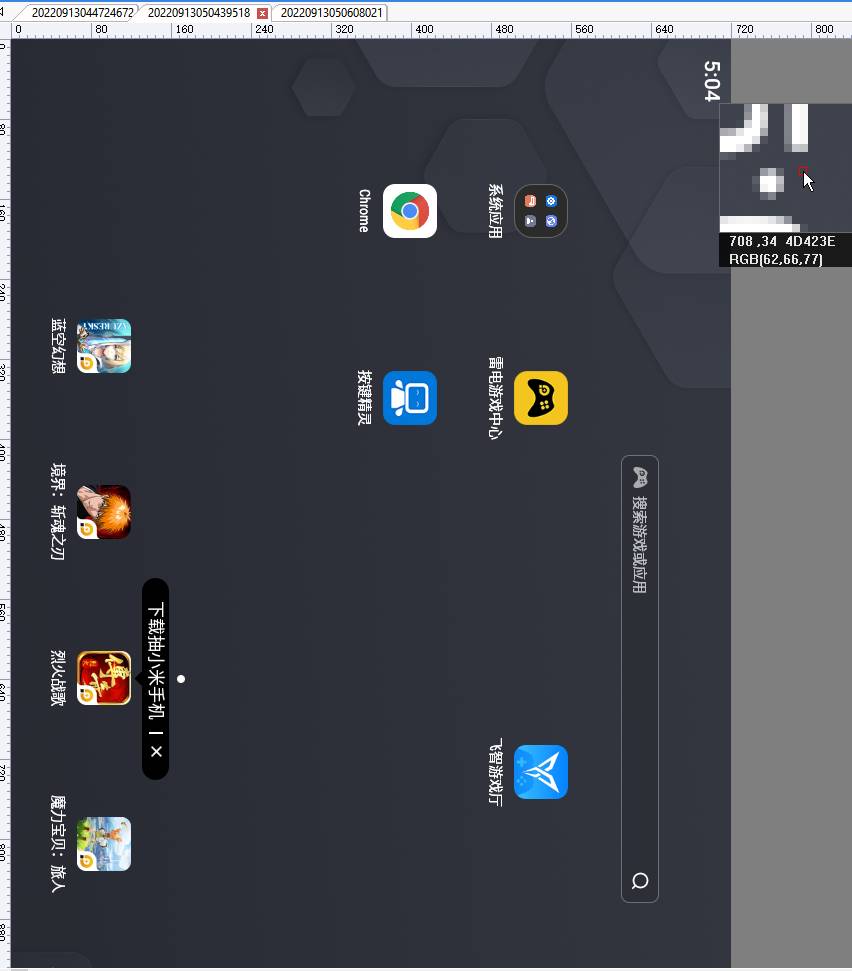Select the active tab 20220913050439518
Viewport: 852px width, 971px height.
pos(198,13)
